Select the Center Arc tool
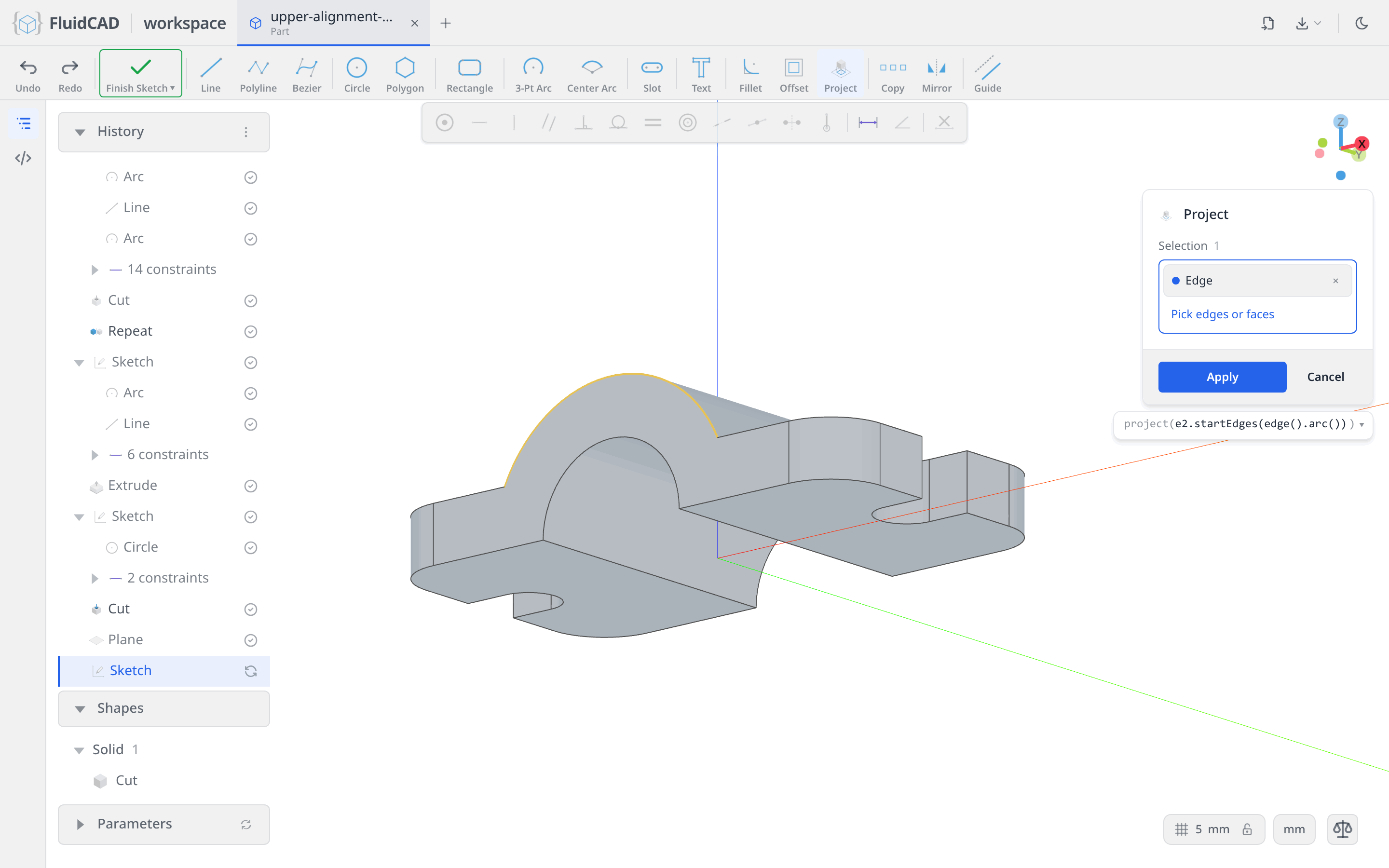This screenshot has width=1389, height=868. (592, 75)
